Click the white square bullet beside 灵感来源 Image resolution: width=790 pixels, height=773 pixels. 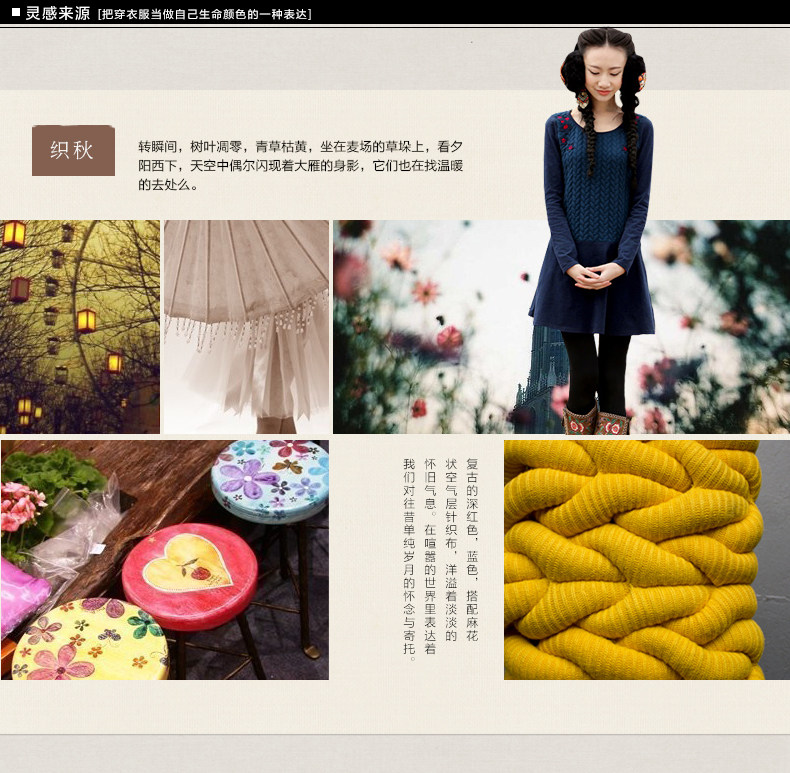(x=16, y=13)
